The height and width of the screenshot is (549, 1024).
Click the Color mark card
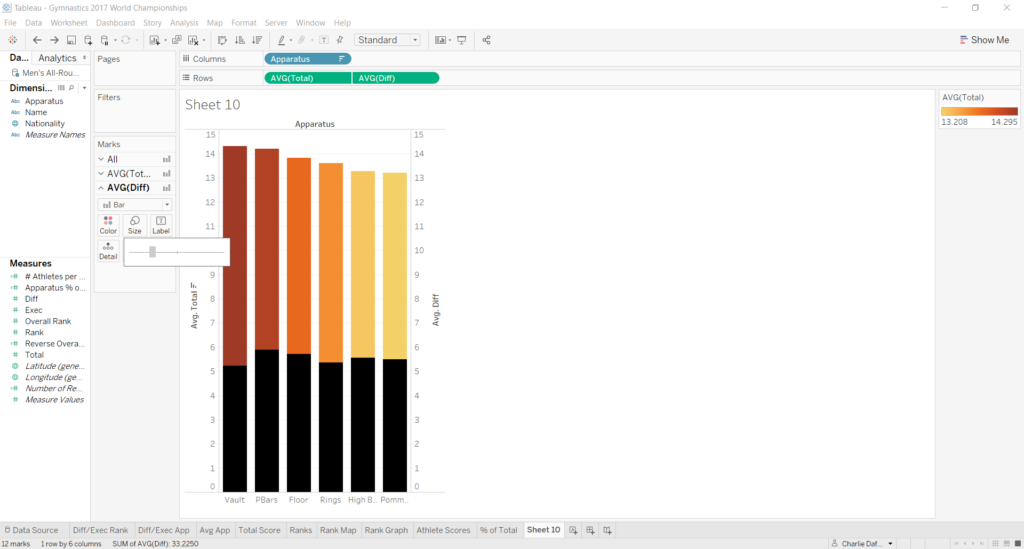click(x=108, y=225)
